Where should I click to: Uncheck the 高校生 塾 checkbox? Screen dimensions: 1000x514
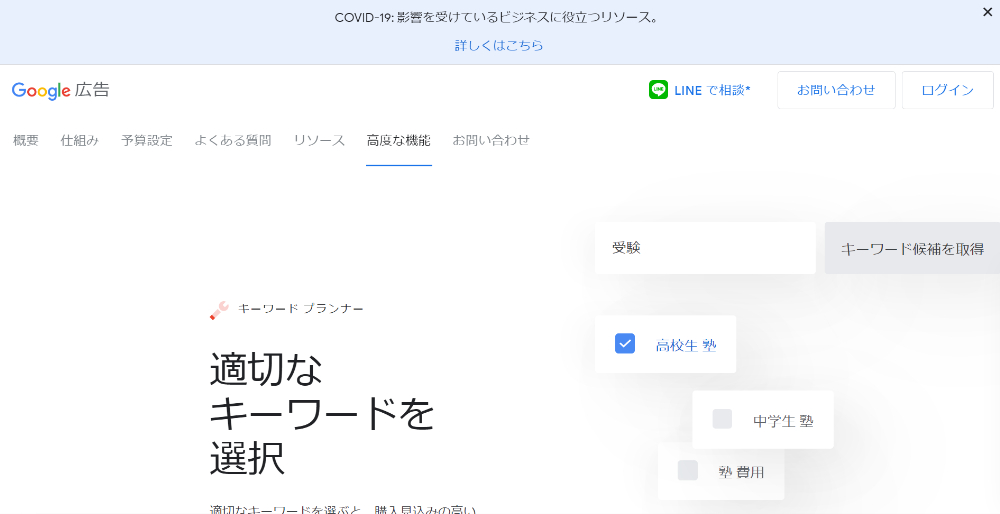point(625,343)
